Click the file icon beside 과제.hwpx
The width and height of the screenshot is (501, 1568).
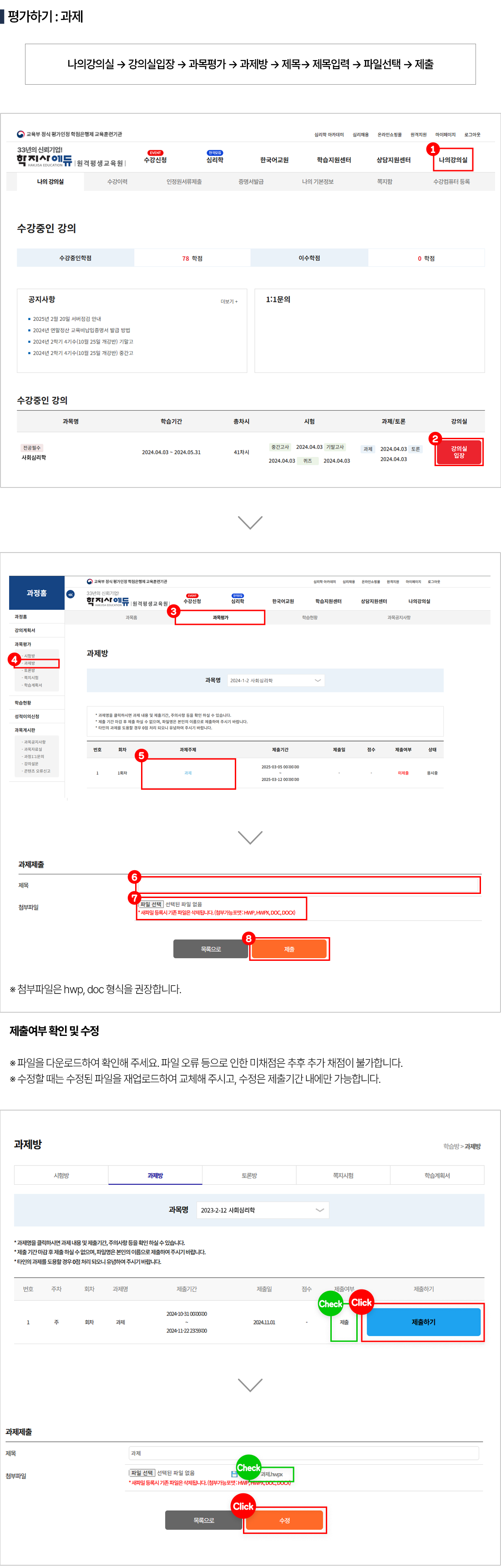coord(234,1474)
